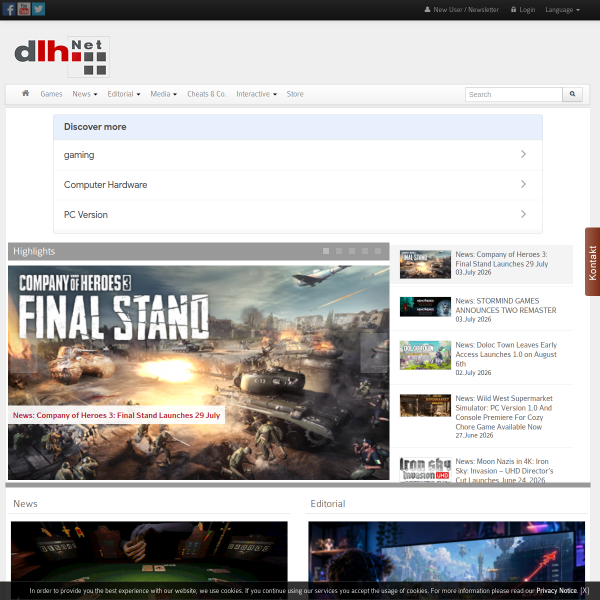Click chevron next to Computer Hardware
The height and width of the screenshot is (600, 600).
click(x=523, y=184)
